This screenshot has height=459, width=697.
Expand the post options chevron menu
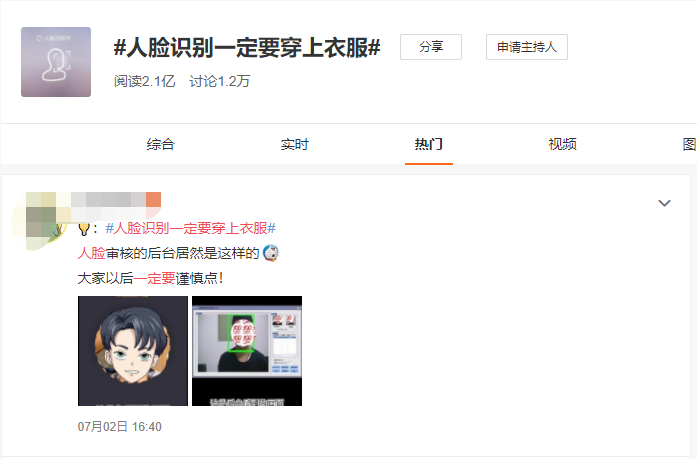[x=664, y=203]
